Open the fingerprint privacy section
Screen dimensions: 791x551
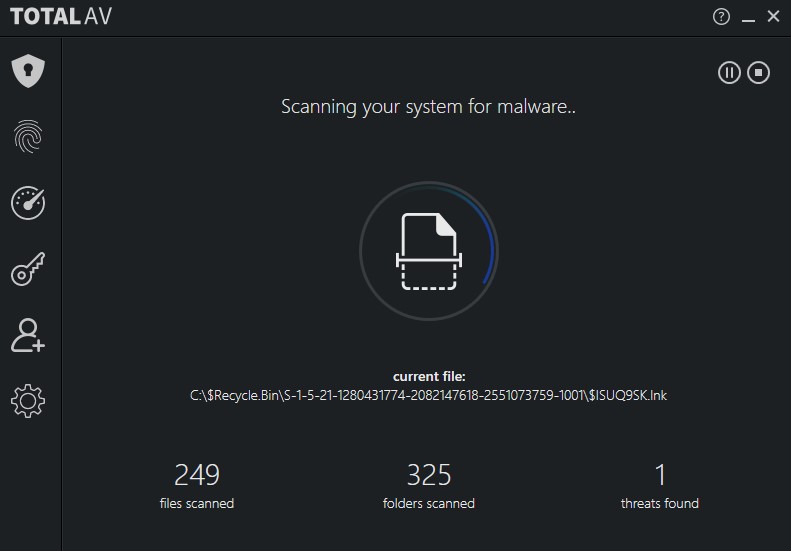coord(28,136)
